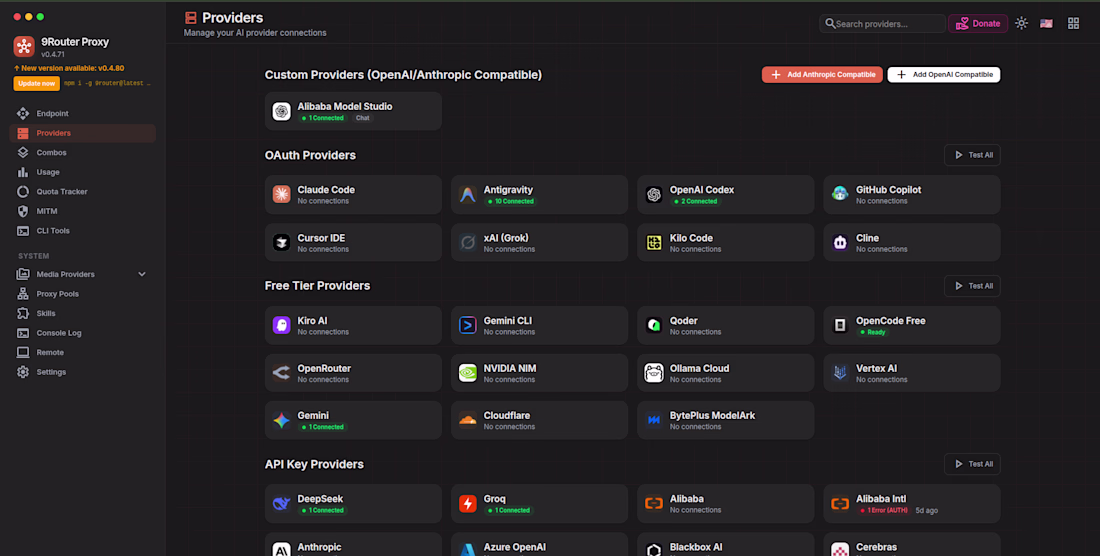
Task: Click the '10 Connected' badge on Antigravity
Action: 511,201
